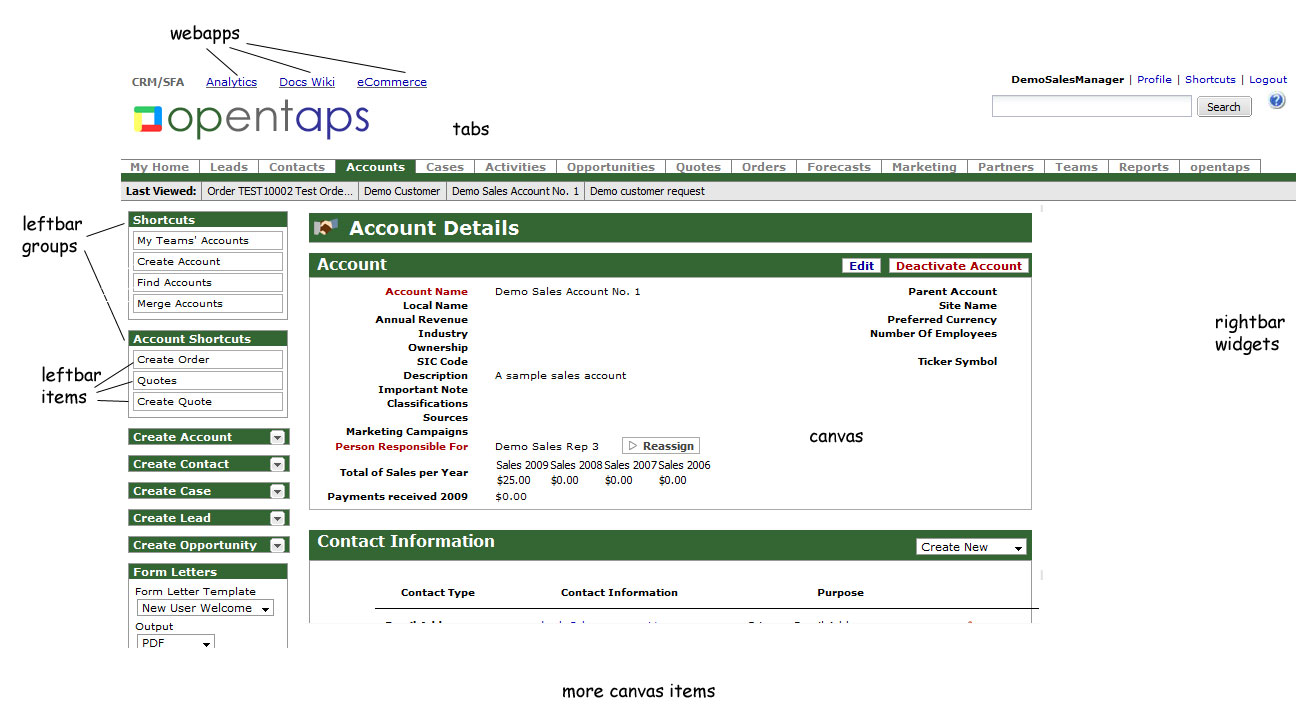Open the Quotes account shortcut

pyautogui.click(x=208, y=381)
